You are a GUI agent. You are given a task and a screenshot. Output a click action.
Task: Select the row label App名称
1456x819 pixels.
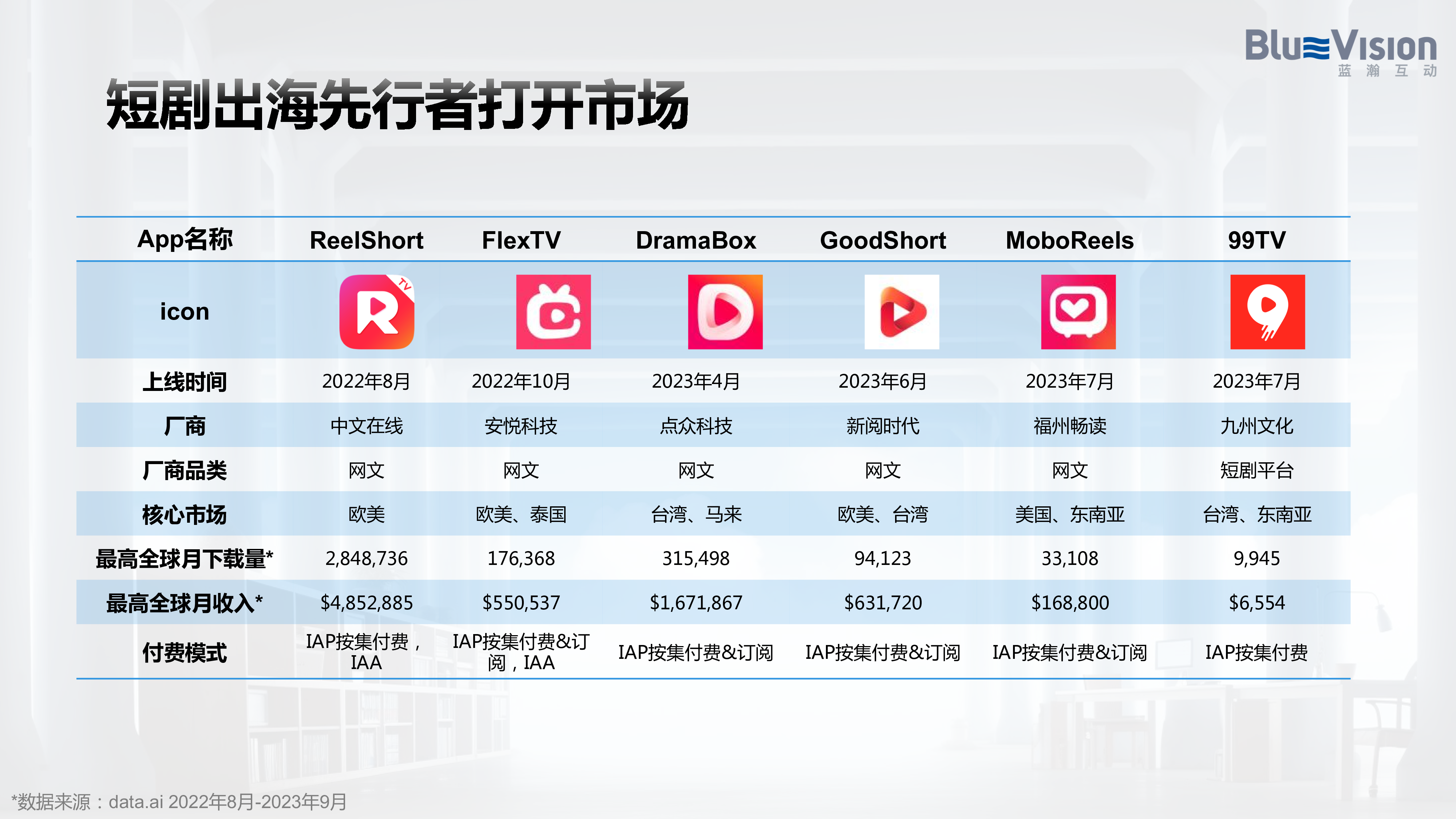[185, 240]
